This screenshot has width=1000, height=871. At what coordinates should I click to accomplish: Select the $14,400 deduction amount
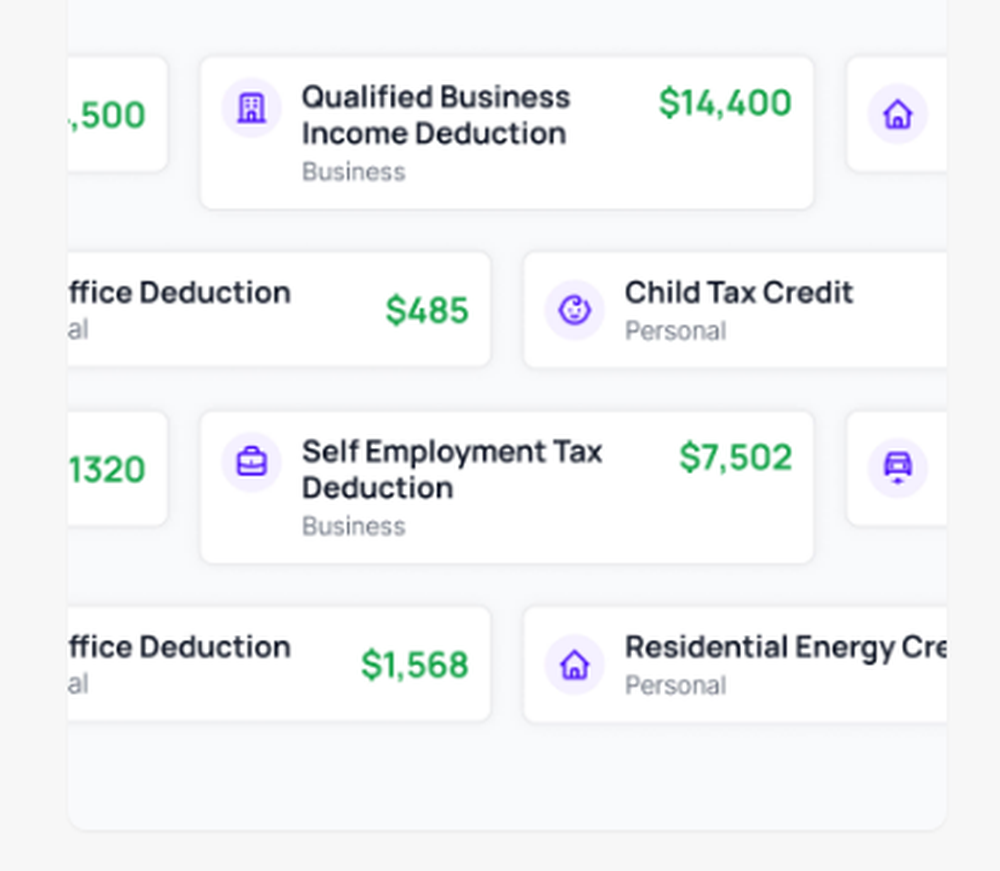tap(725, 103)
